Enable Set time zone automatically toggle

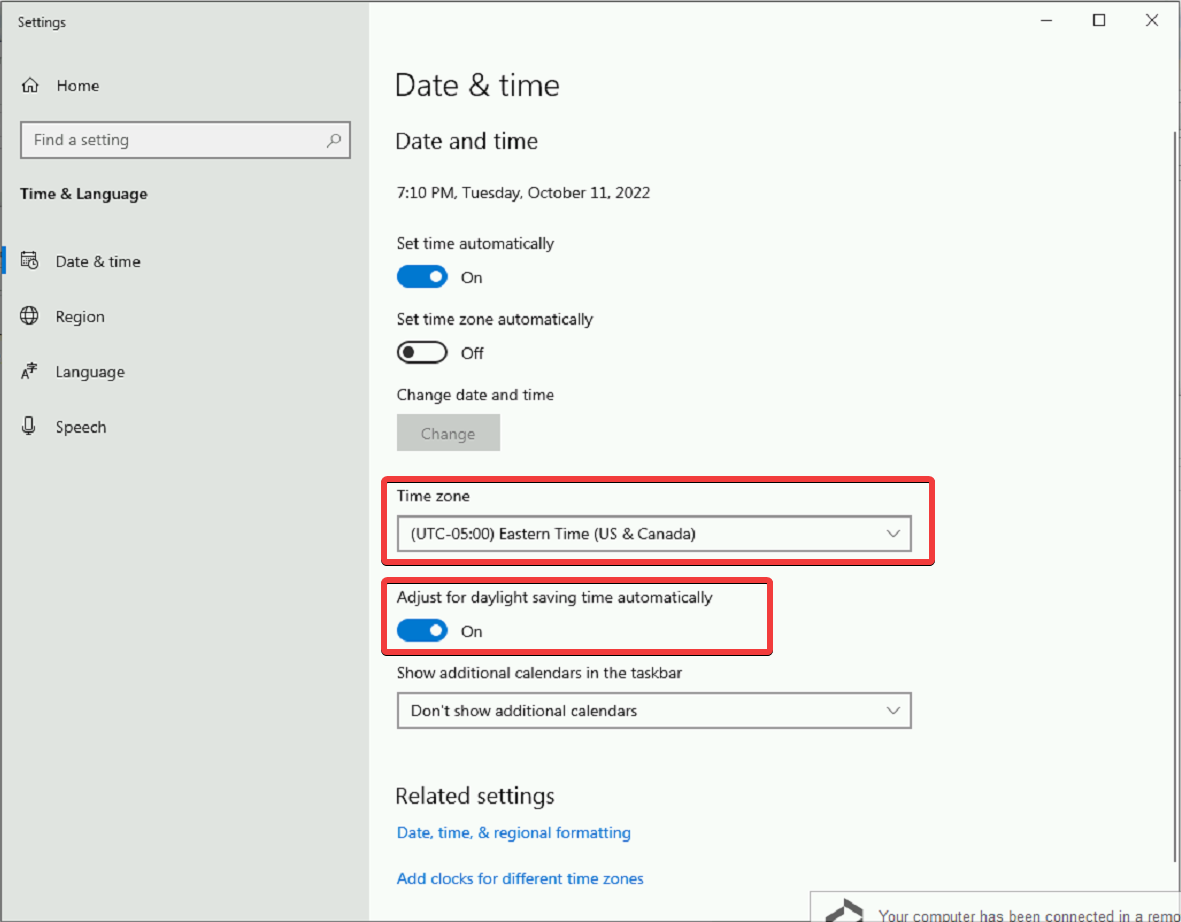click(422, 353)
